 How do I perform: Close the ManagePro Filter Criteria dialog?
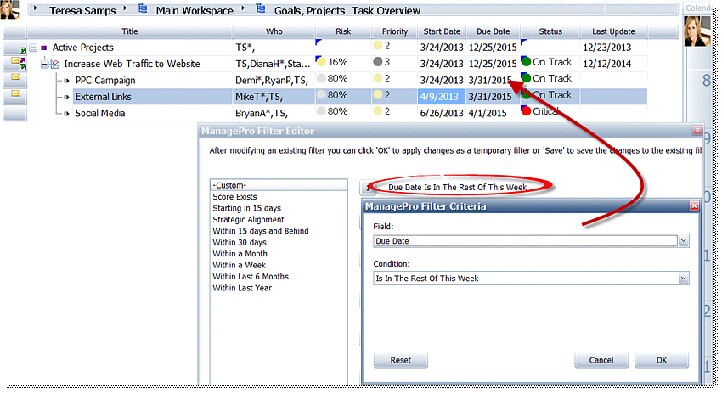pyautogui.click(x=694, y=206)
